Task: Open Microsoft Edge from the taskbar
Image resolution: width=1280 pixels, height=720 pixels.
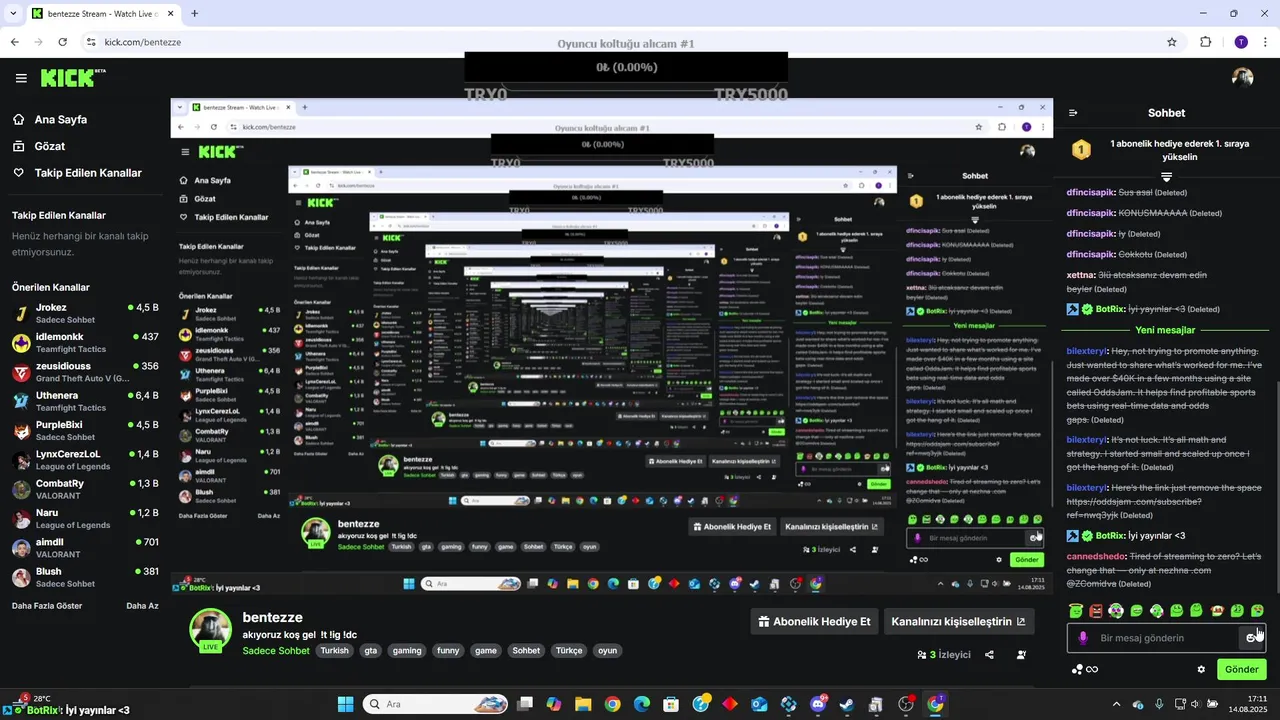Action: 641,704
